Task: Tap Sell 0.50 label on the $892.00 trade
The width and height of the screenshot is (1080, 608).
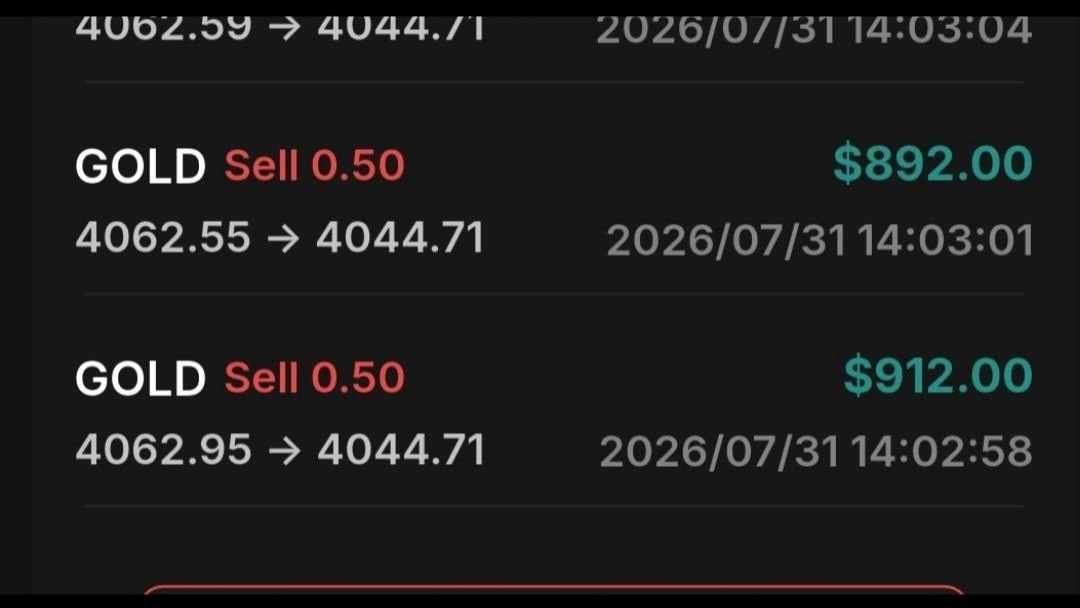Action: (x=314, y=166)
